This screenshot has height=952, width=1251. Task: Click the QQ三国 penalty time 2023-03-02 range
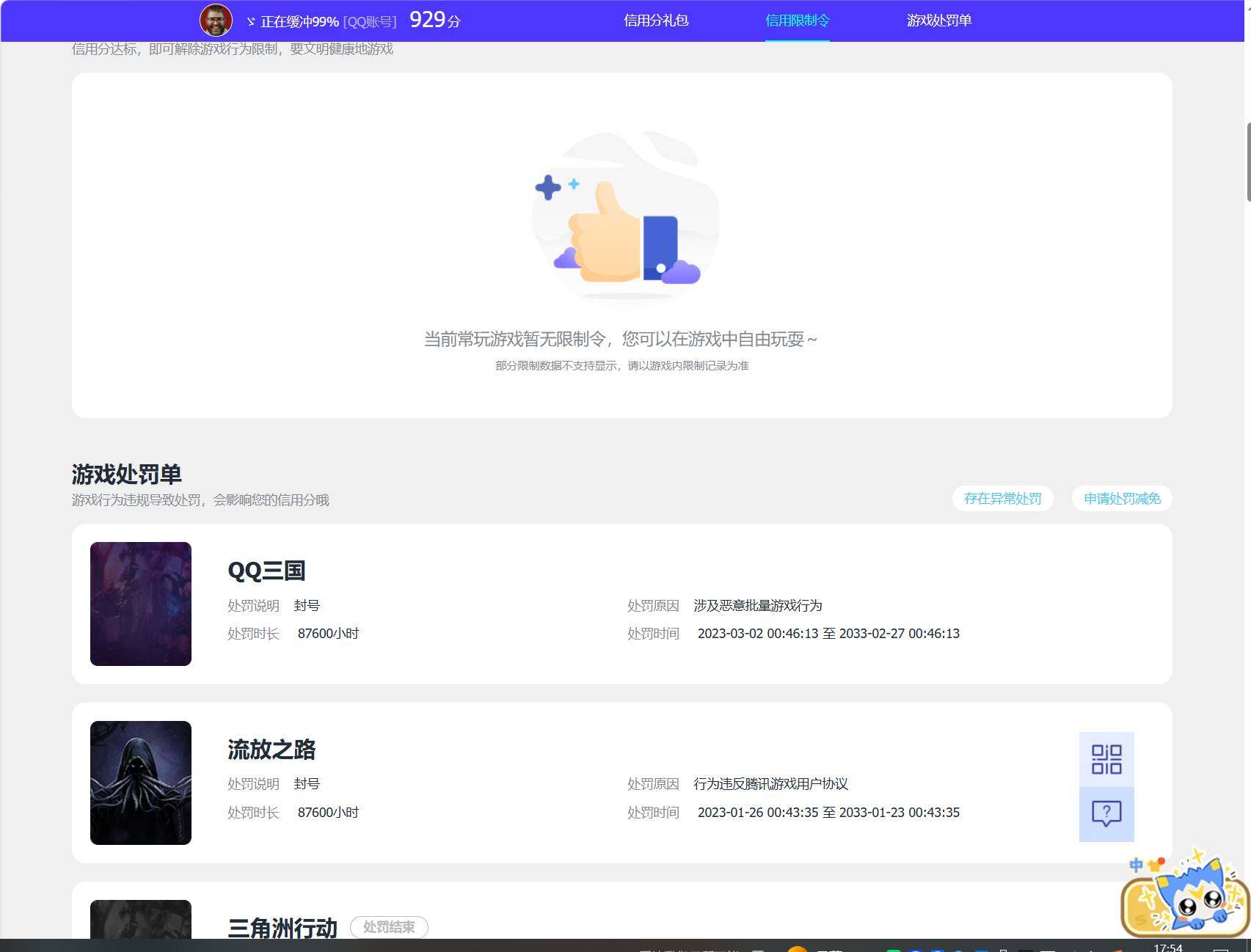pos(828,634)
